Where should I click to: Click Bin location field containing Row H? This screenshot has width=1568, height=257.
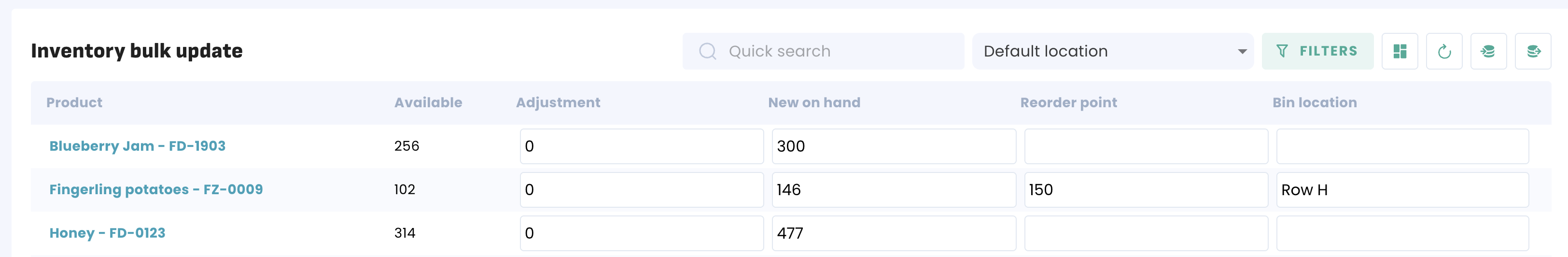[1402, 189]
